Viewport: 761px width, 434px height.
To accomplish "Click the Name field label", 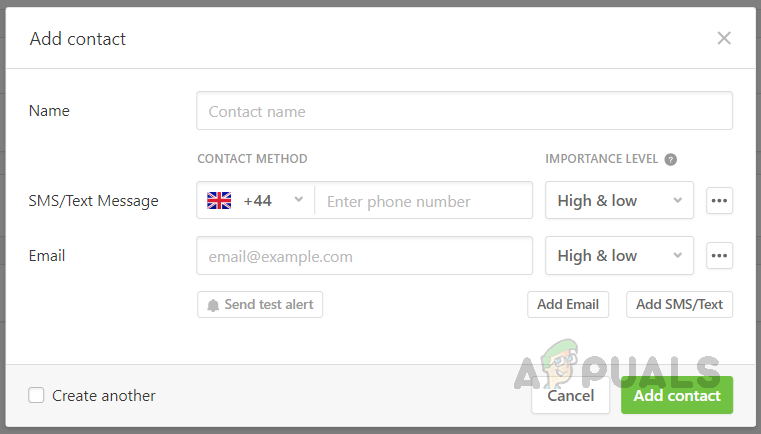I will point(50,111).
